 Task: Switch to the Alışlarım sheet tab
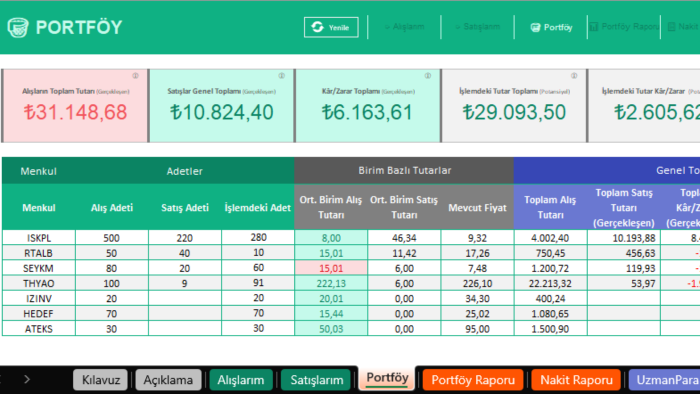pos(241,380)
